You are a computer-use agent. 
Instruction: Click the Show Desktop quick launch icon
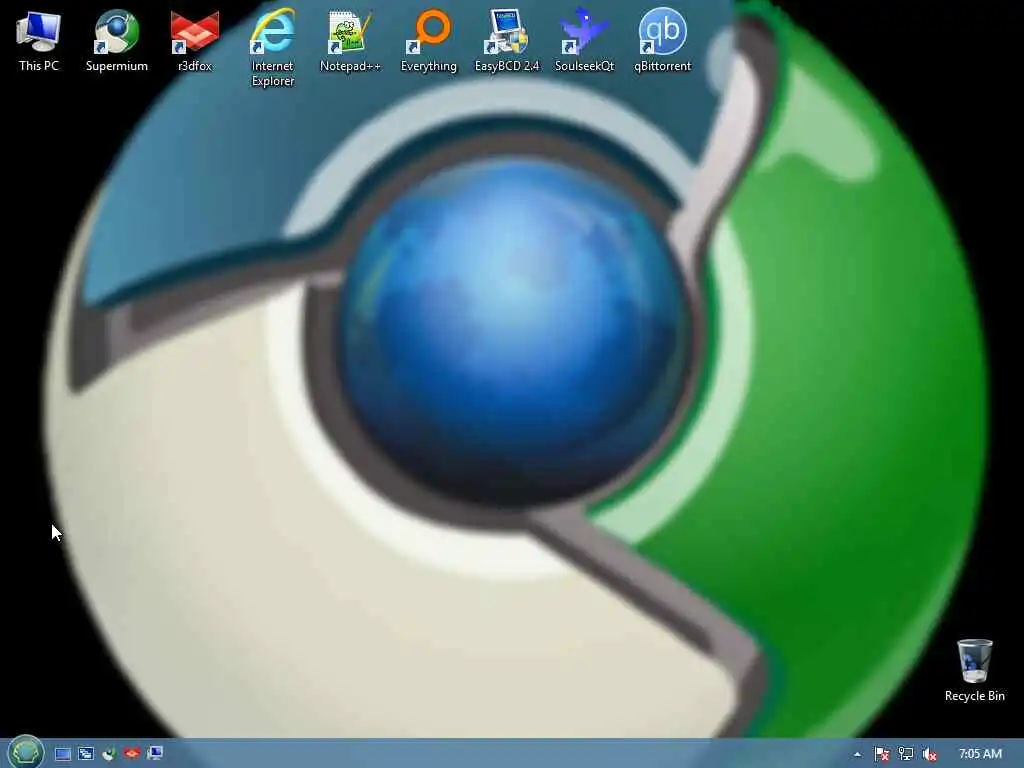tap(63, 754)
